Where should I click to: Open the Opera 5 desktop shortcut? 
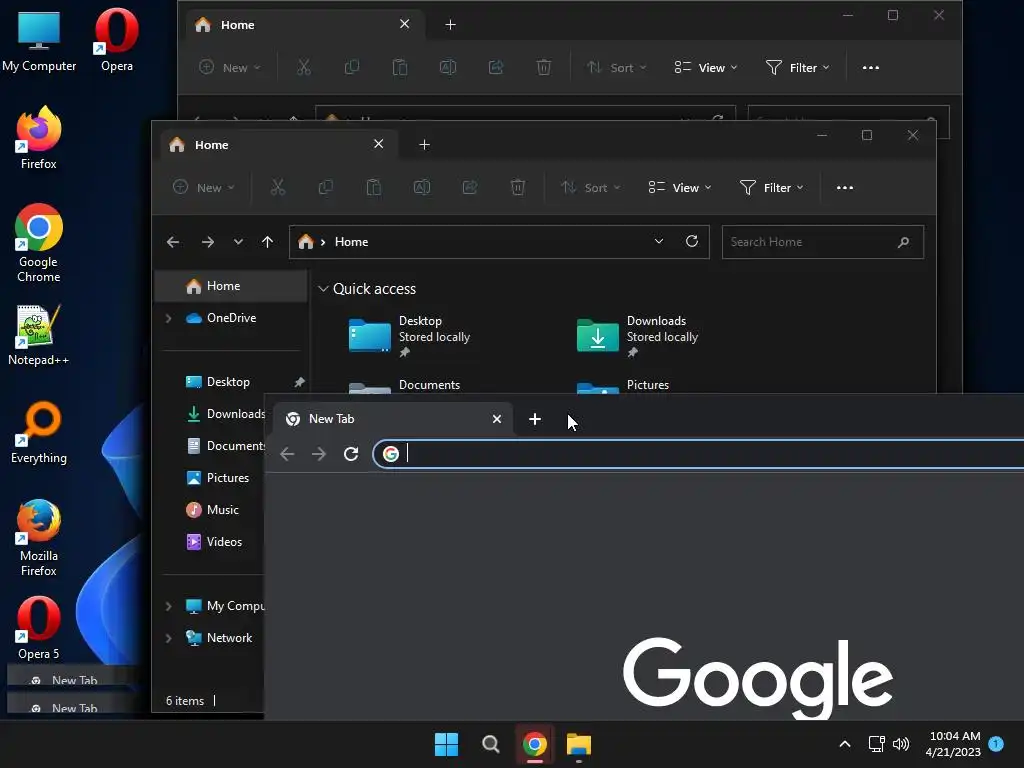(x=39, y=628)
